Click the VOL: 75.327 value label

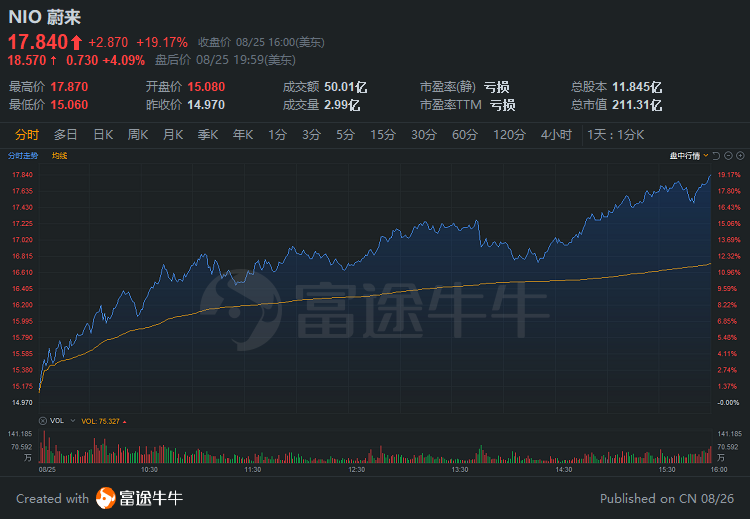coord(101,421)
